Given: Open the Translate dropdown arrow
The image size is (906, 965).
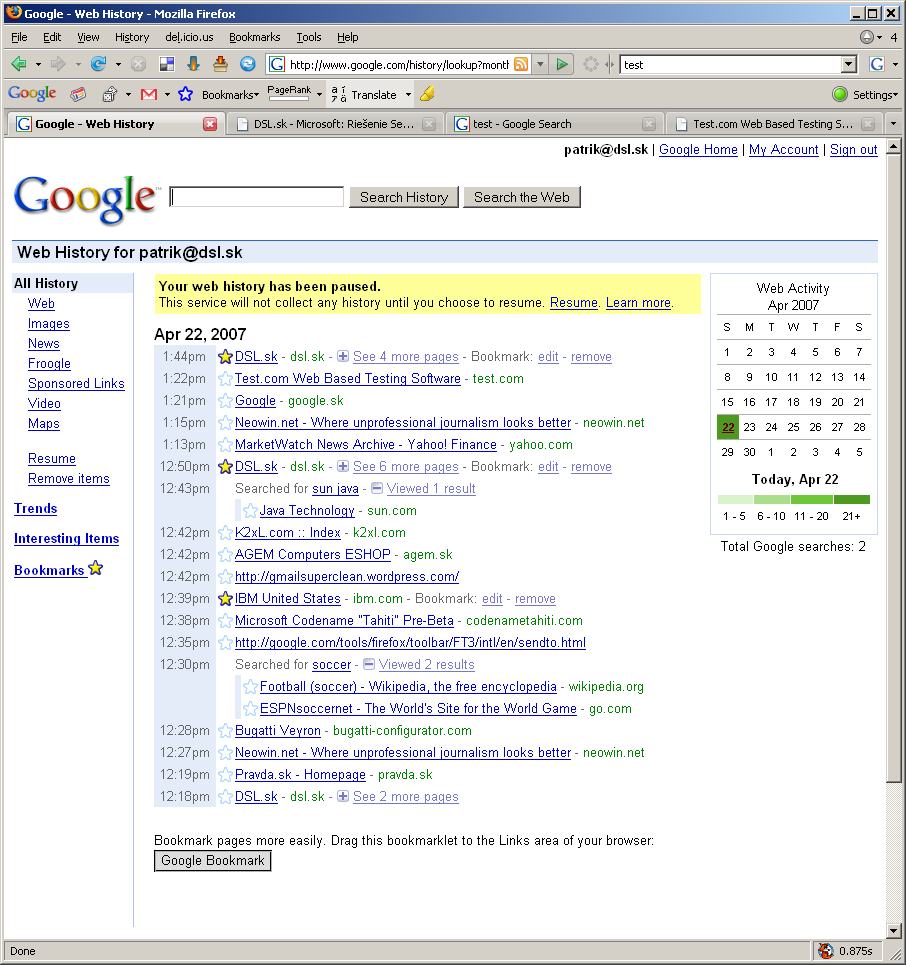Looking at the screenshot, I should tap(408, 95).
